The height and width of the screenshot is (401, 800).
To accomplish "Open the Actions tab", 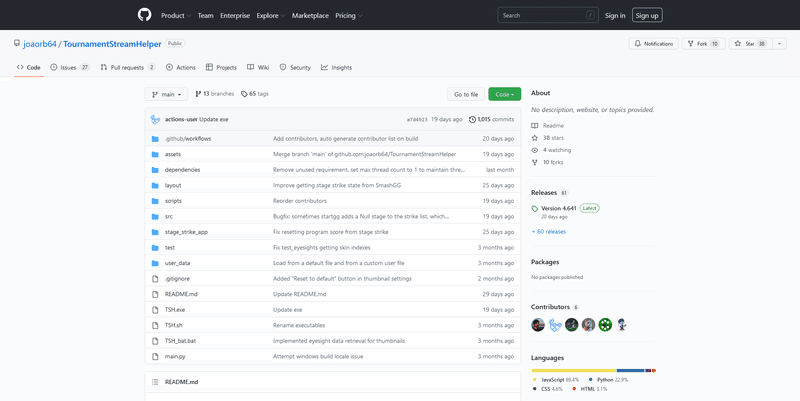I will coord(181,67).
